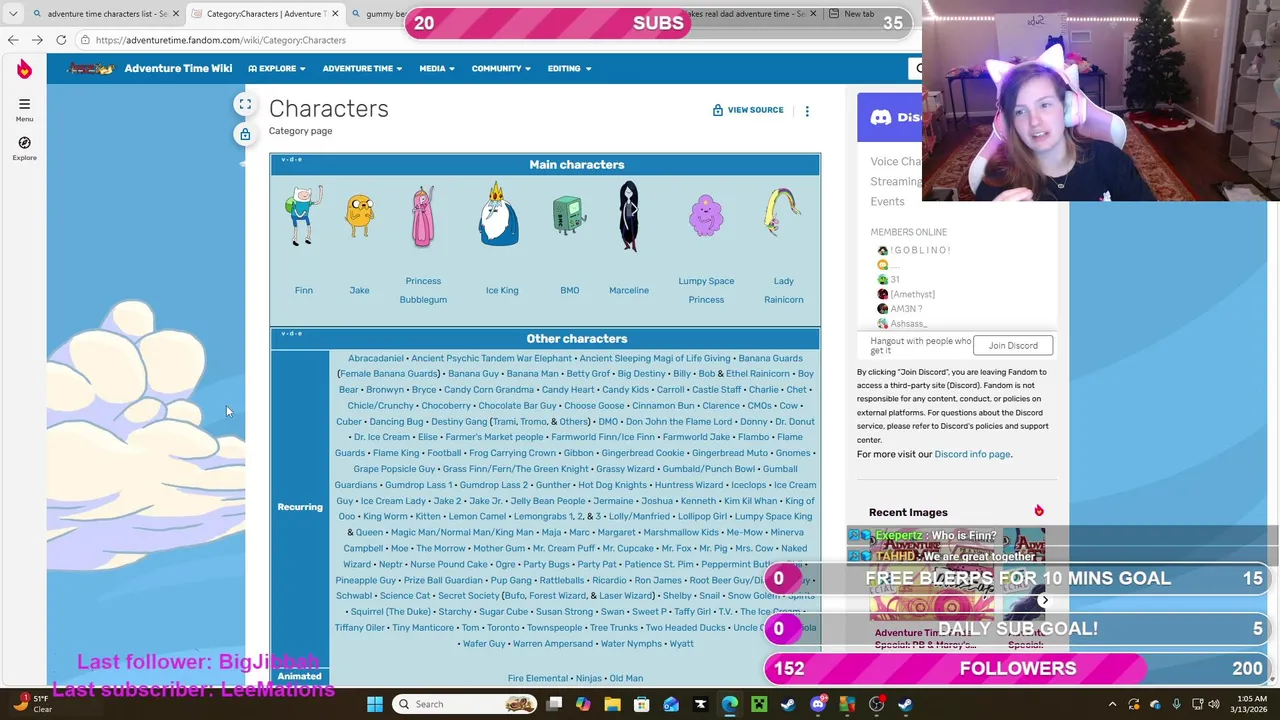Screen dimensions: 1280x720
Task: Open the Cinnamon Bun link
Action: (663, 406)
